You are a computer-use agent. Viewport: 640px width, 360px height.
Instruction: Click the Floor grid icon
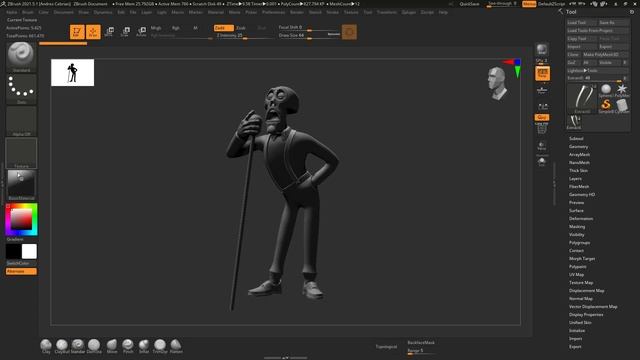[542, 90]
